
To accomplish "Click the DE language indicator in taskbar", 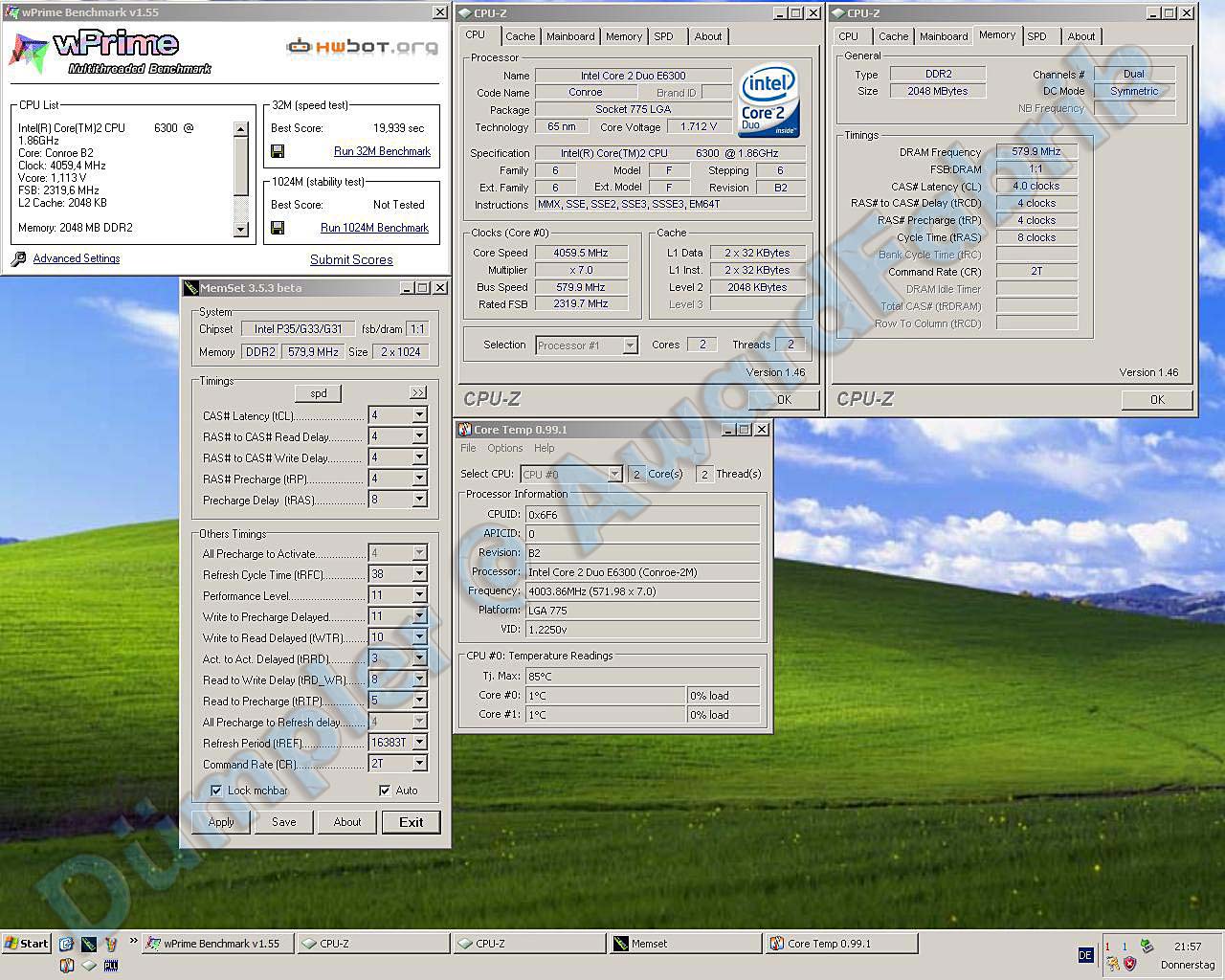I will tap(1085, 955).
